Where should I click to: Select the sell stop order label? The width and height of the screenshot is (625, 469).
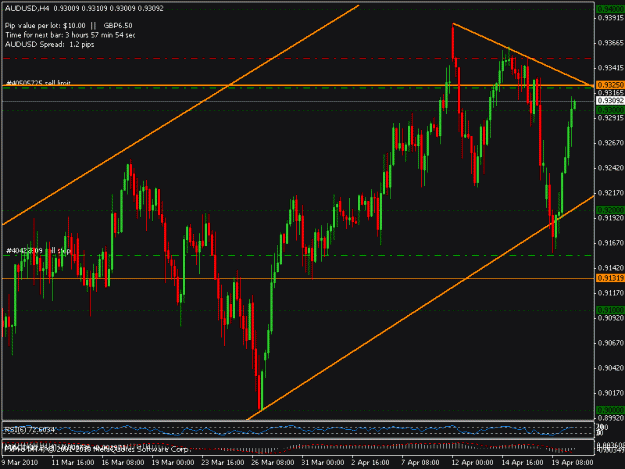click(x=38, y=251)
